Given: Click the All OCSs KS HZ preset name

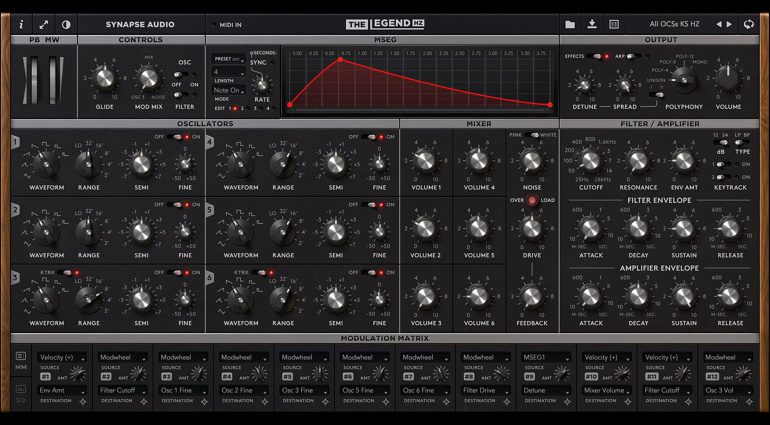Looking at the screenshot, I should (x=674, y=24).
